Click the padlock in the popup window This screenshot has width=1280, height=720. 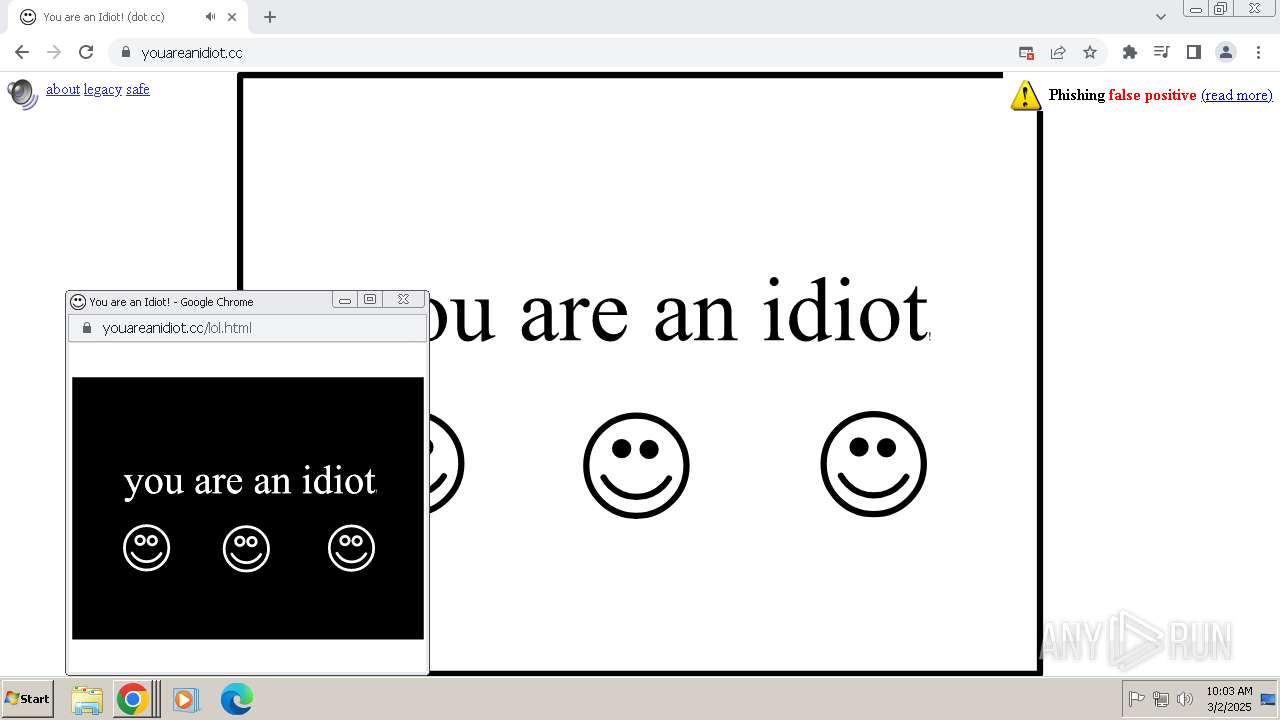coord(86,328)
